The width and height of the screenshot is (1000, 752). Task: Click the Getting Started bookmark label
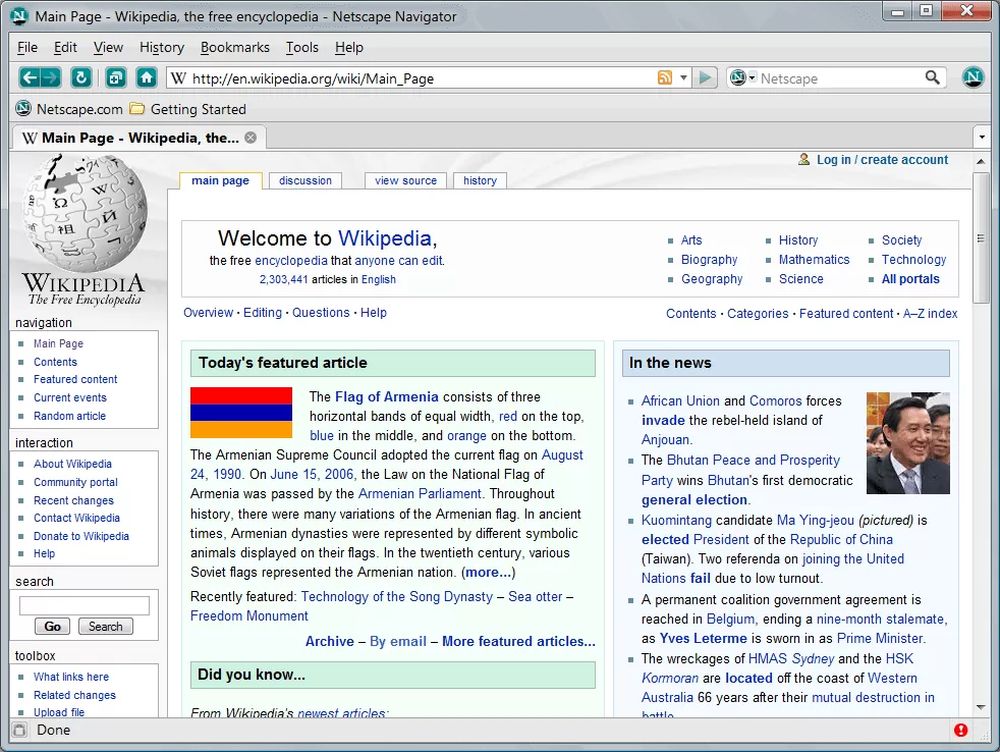tap(198, 109)
